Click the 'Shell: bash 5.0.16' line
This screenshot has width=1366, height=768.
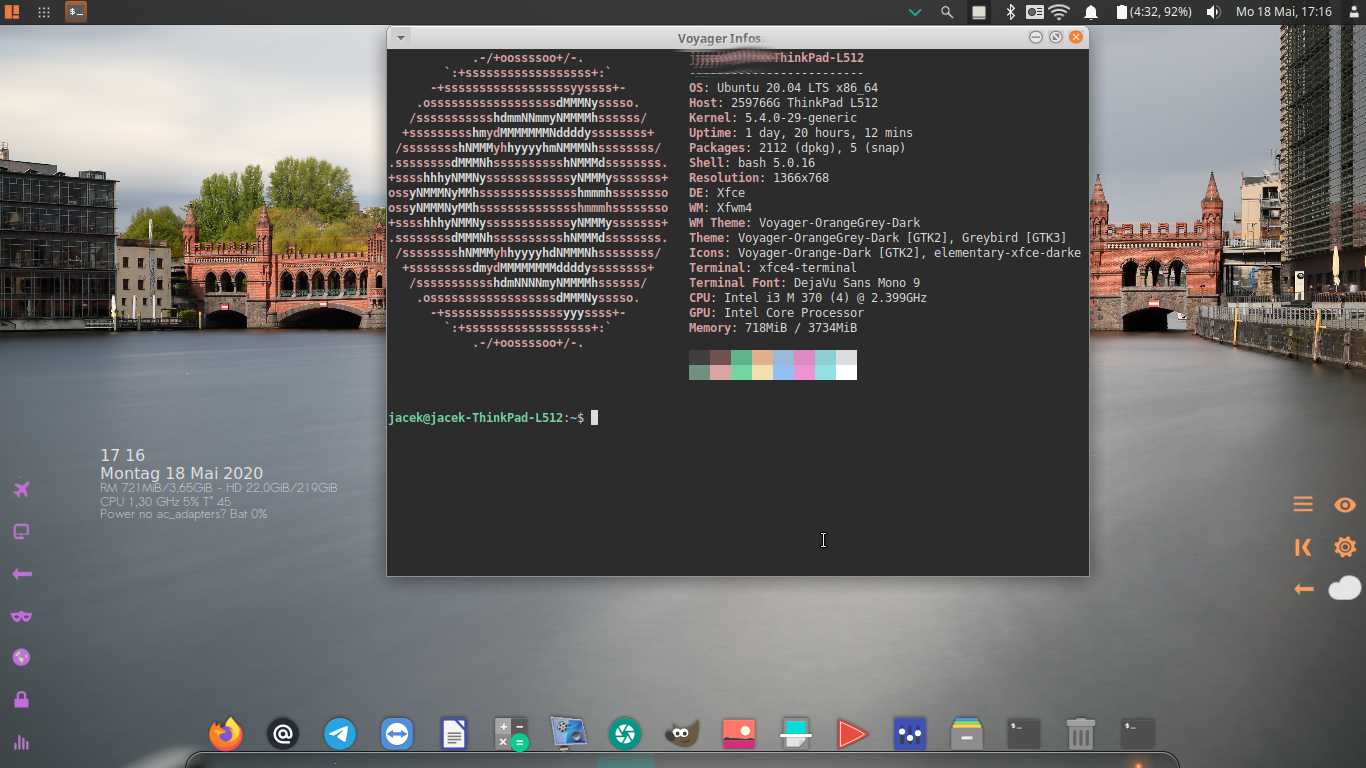pos(752,163)
